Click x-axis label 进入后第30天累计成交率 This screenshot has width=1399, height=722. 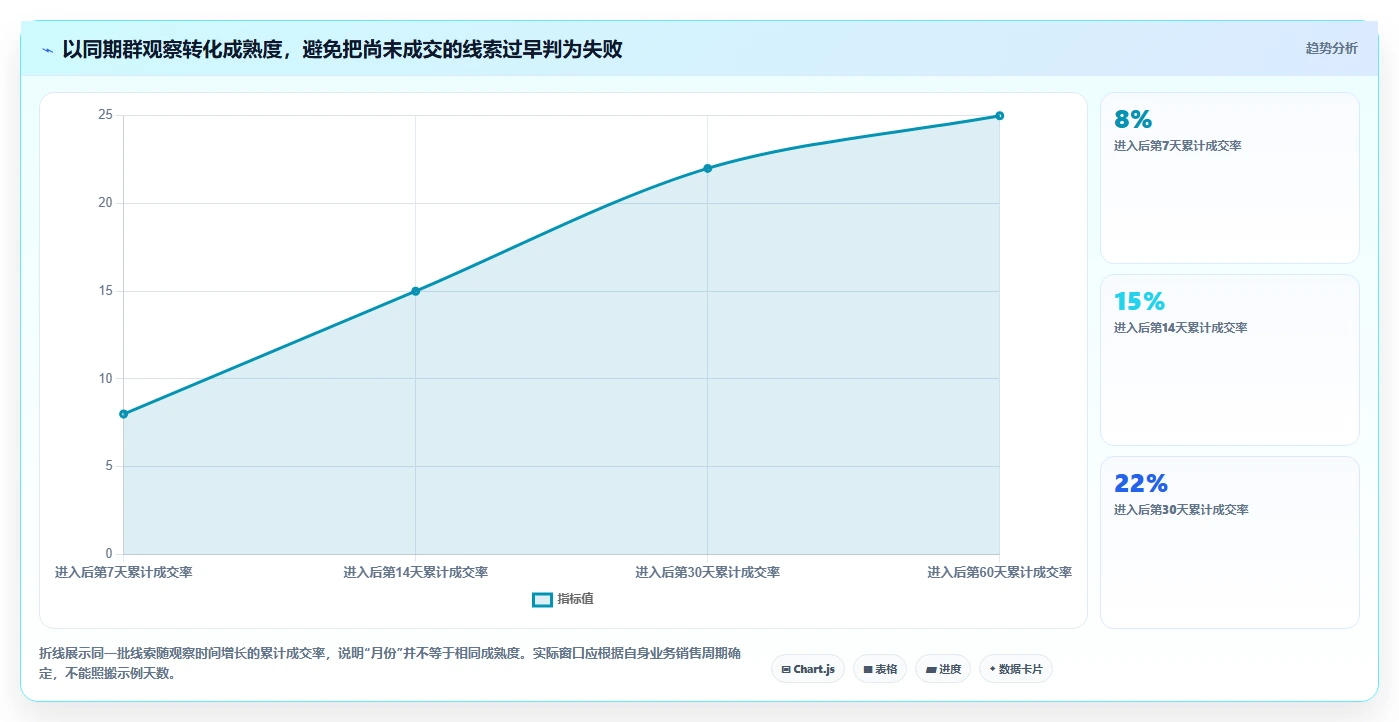[707, 572]
